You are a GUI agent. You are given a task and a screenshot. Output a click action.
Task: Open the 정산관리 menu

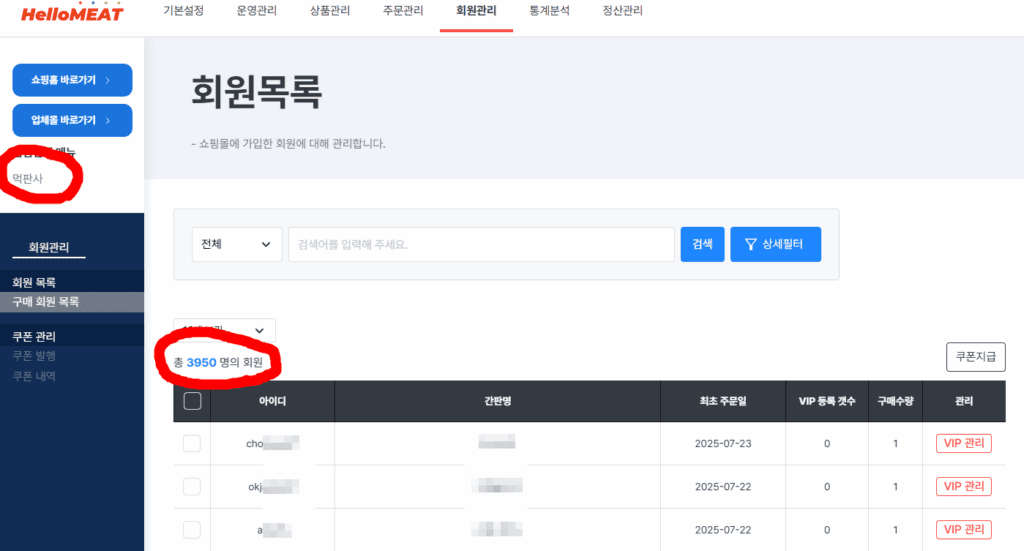[x=622, y=10]
